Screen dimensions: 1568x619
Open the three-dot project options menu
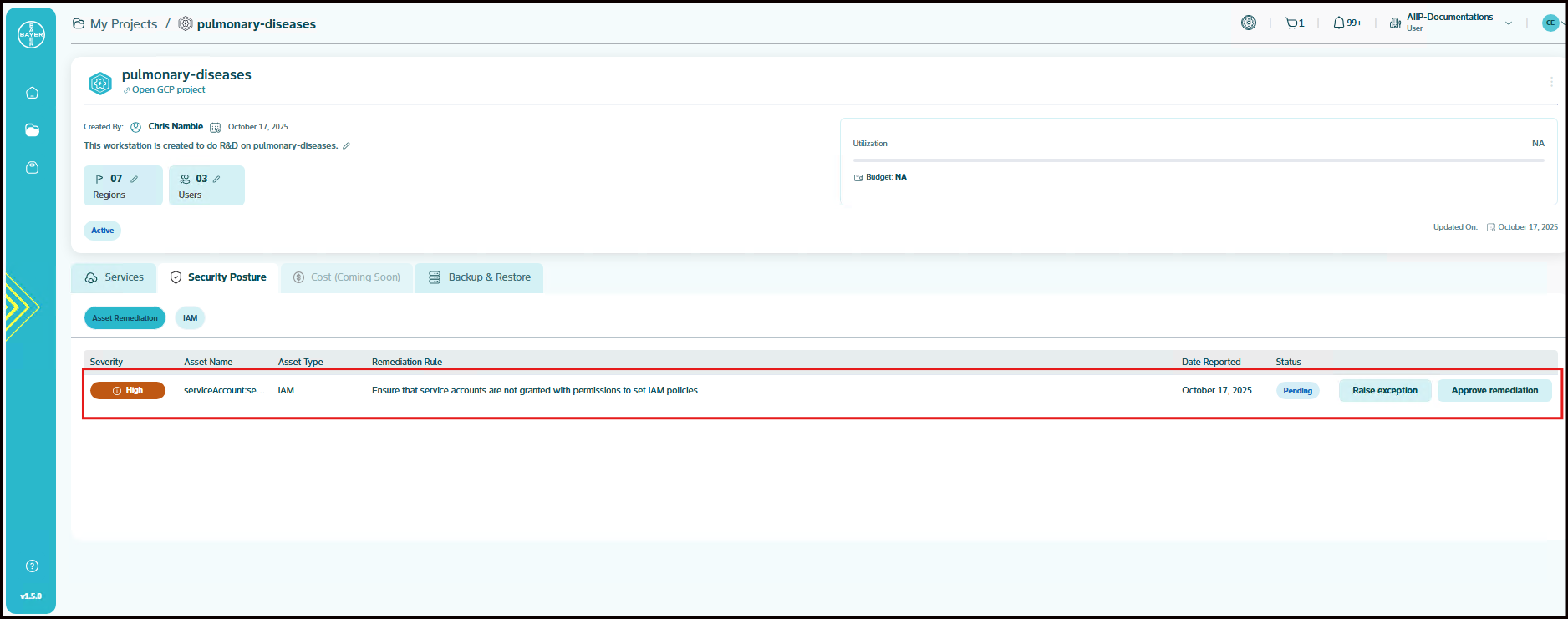1551,82
